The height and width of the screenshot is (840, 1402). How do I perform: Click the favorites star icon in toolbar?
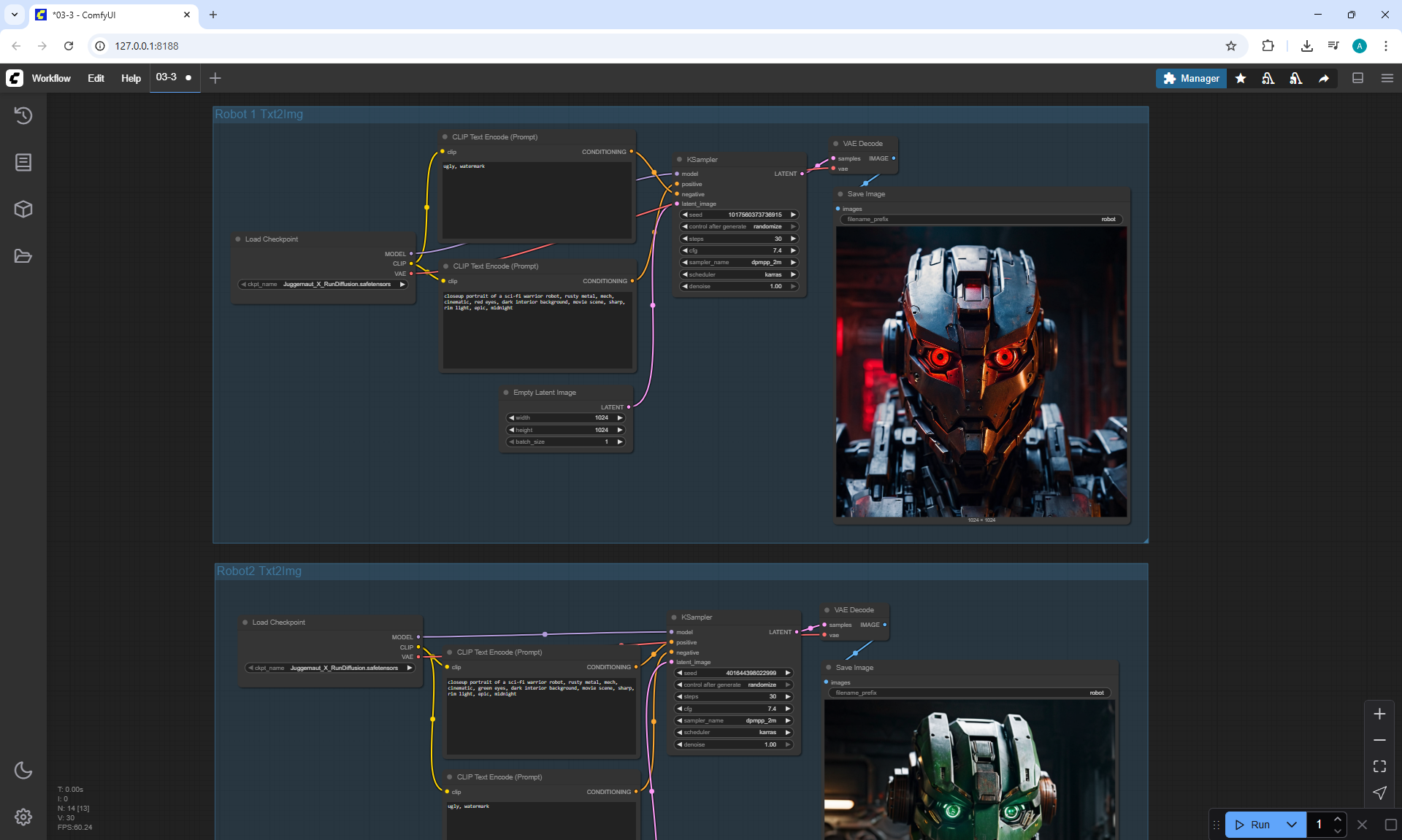coord(1241,78)
